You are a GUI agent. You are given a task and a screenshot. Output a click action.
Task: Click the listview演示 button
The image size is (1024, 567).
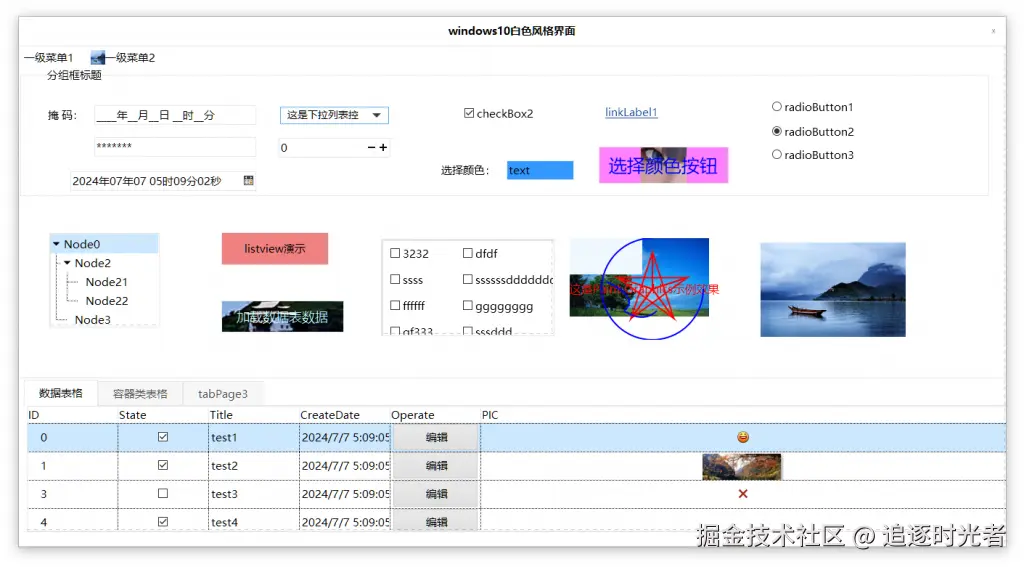(274, 248)
